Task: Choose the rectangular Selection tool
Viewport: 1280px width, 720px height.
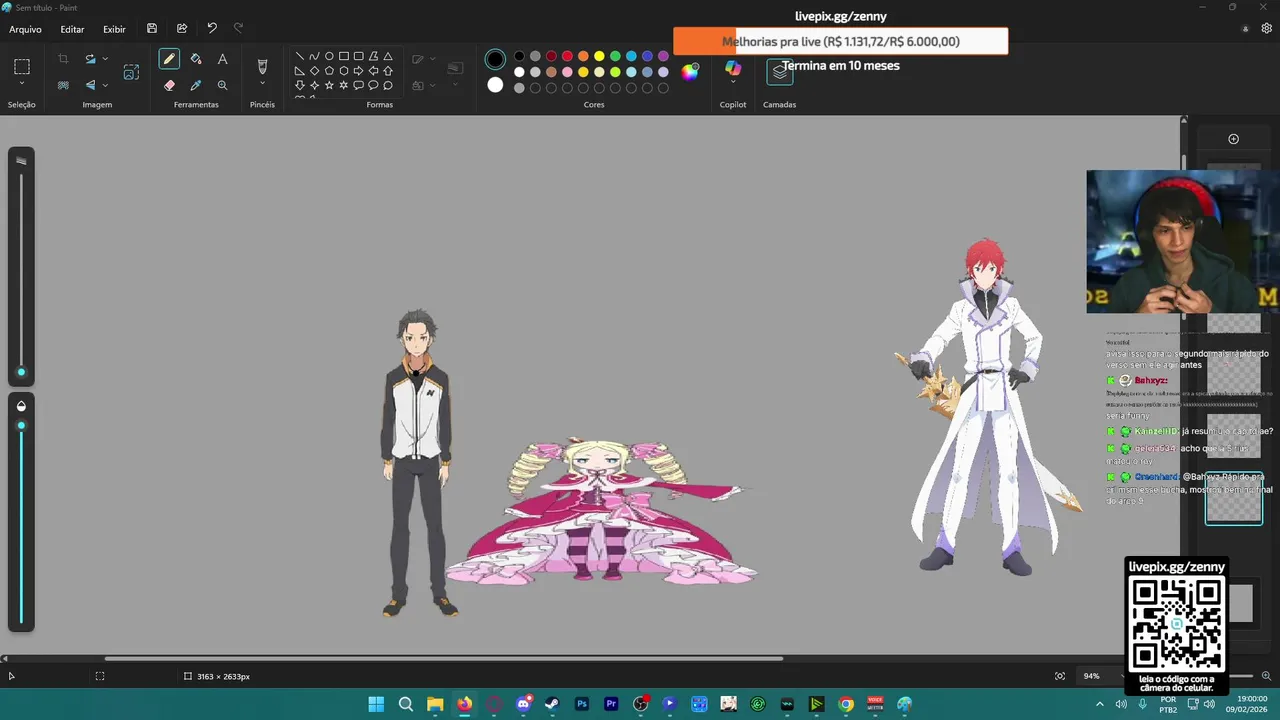Action: [22, 67]
